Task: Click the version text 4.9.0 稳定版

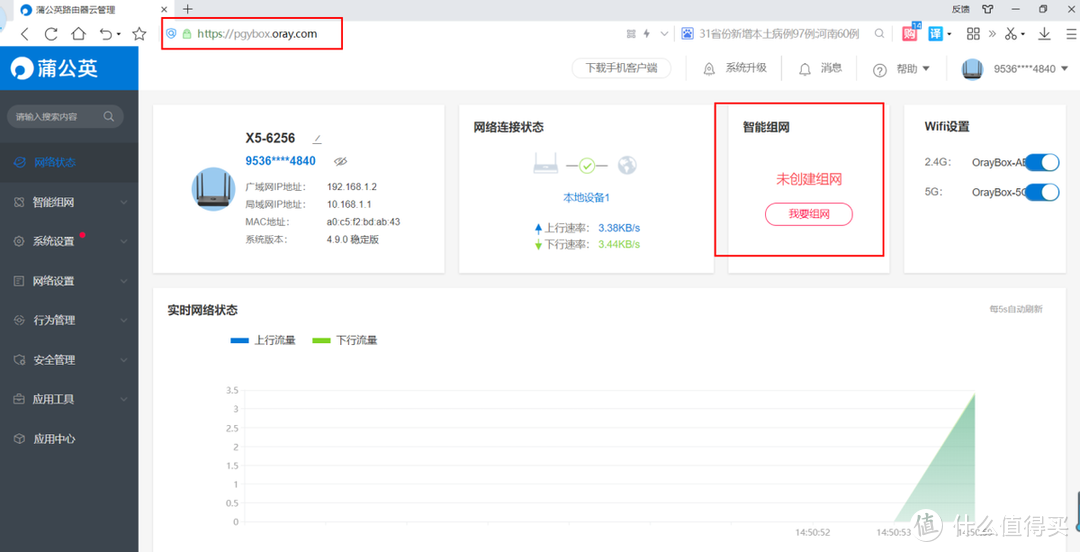Action: pyautogui.click(x=353, y=240)
